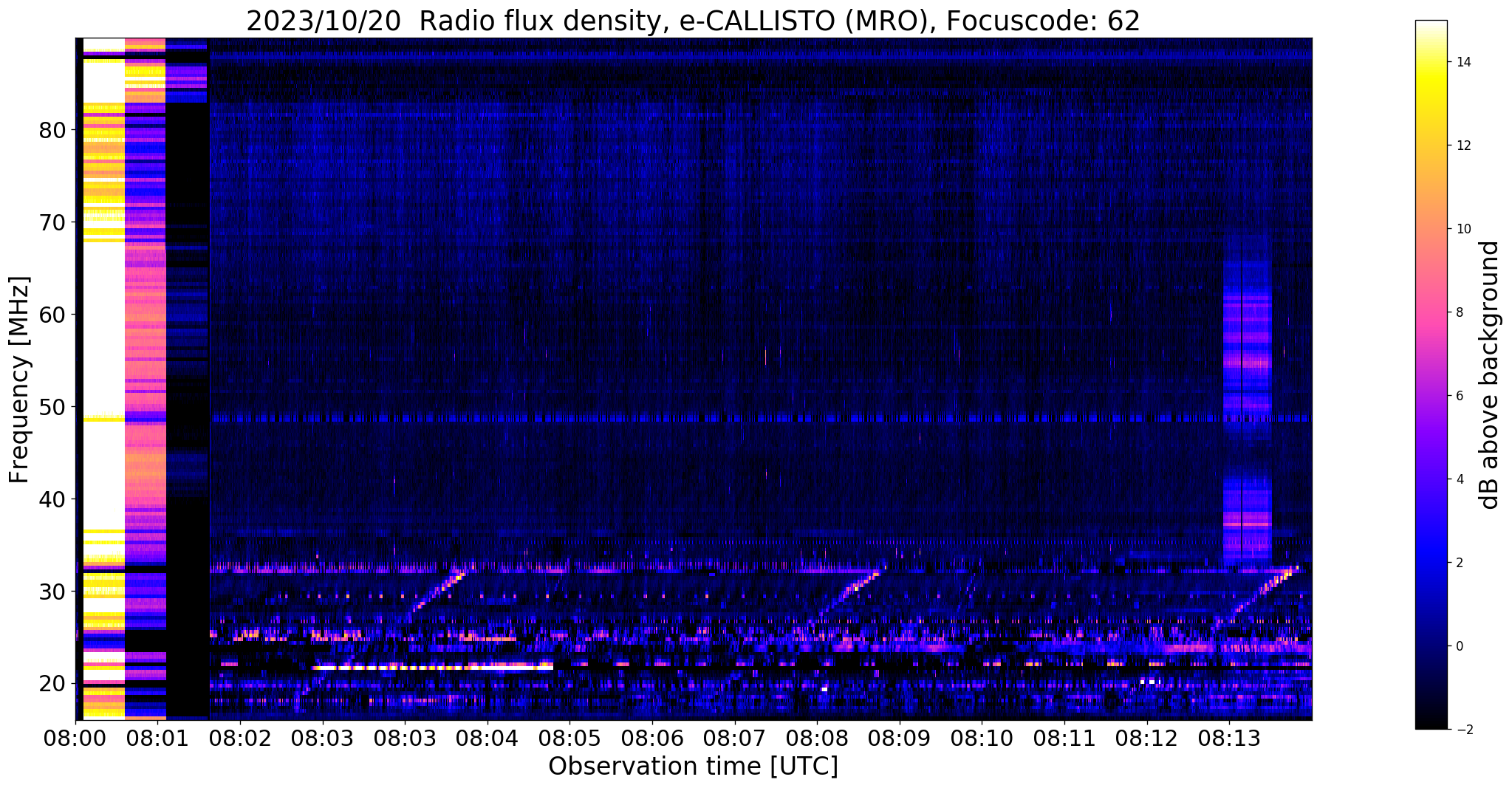Pick the colorbar tick label 4
Screen dimensions: 1512x788
click(x=1460, y=479)
